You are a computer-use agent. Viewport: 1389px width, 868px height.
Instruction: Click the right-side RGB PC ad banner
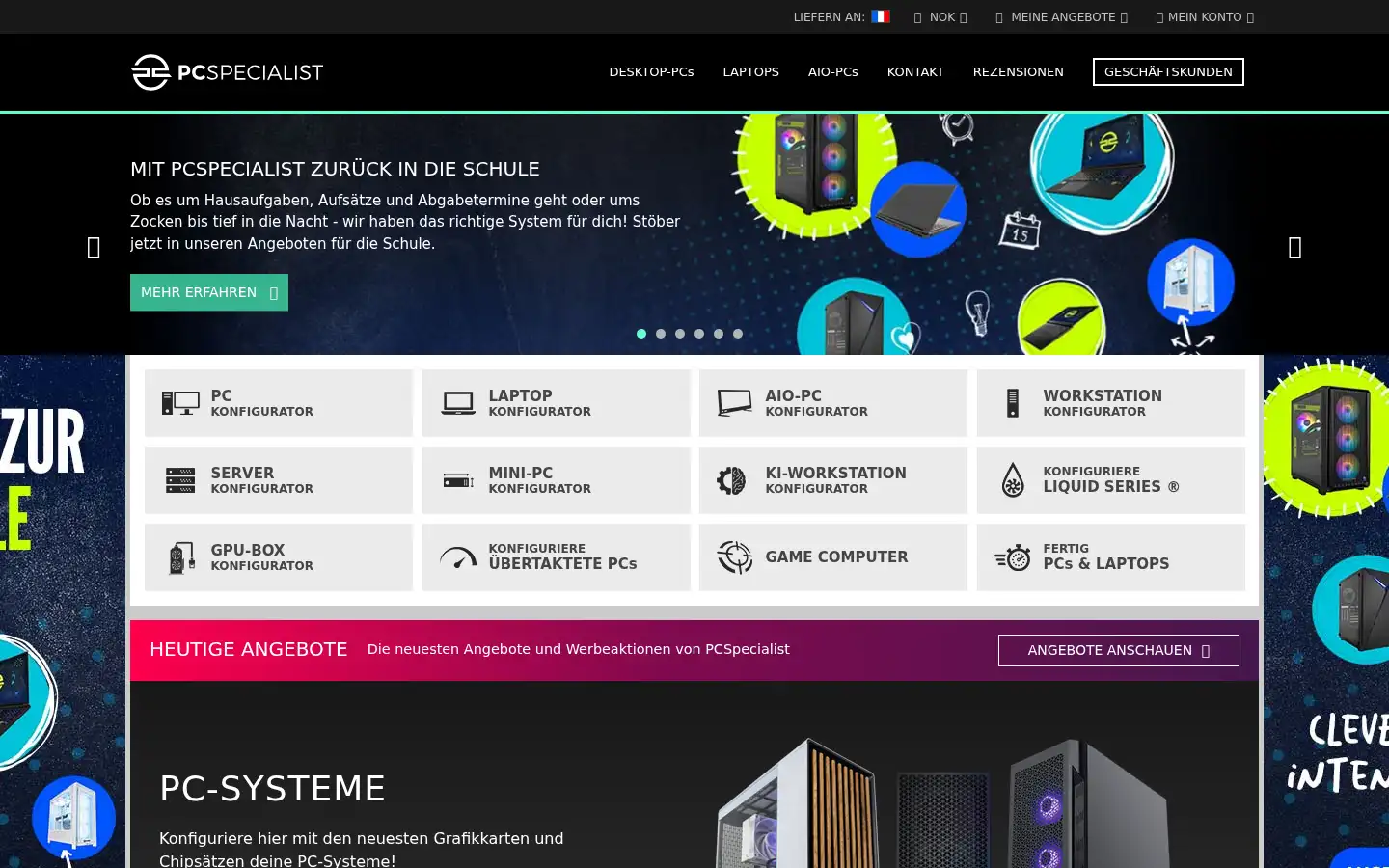[x=1326, y=611]
